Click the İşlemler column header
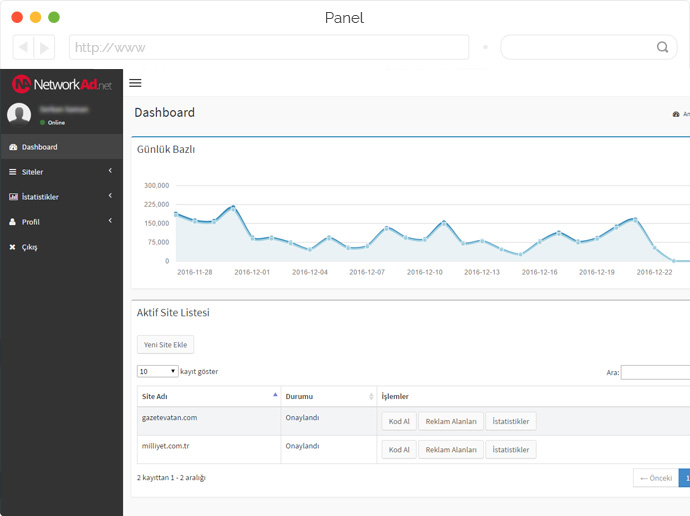Image resolution: width=690 pixels, height=516 pixels. click(395, 396)
